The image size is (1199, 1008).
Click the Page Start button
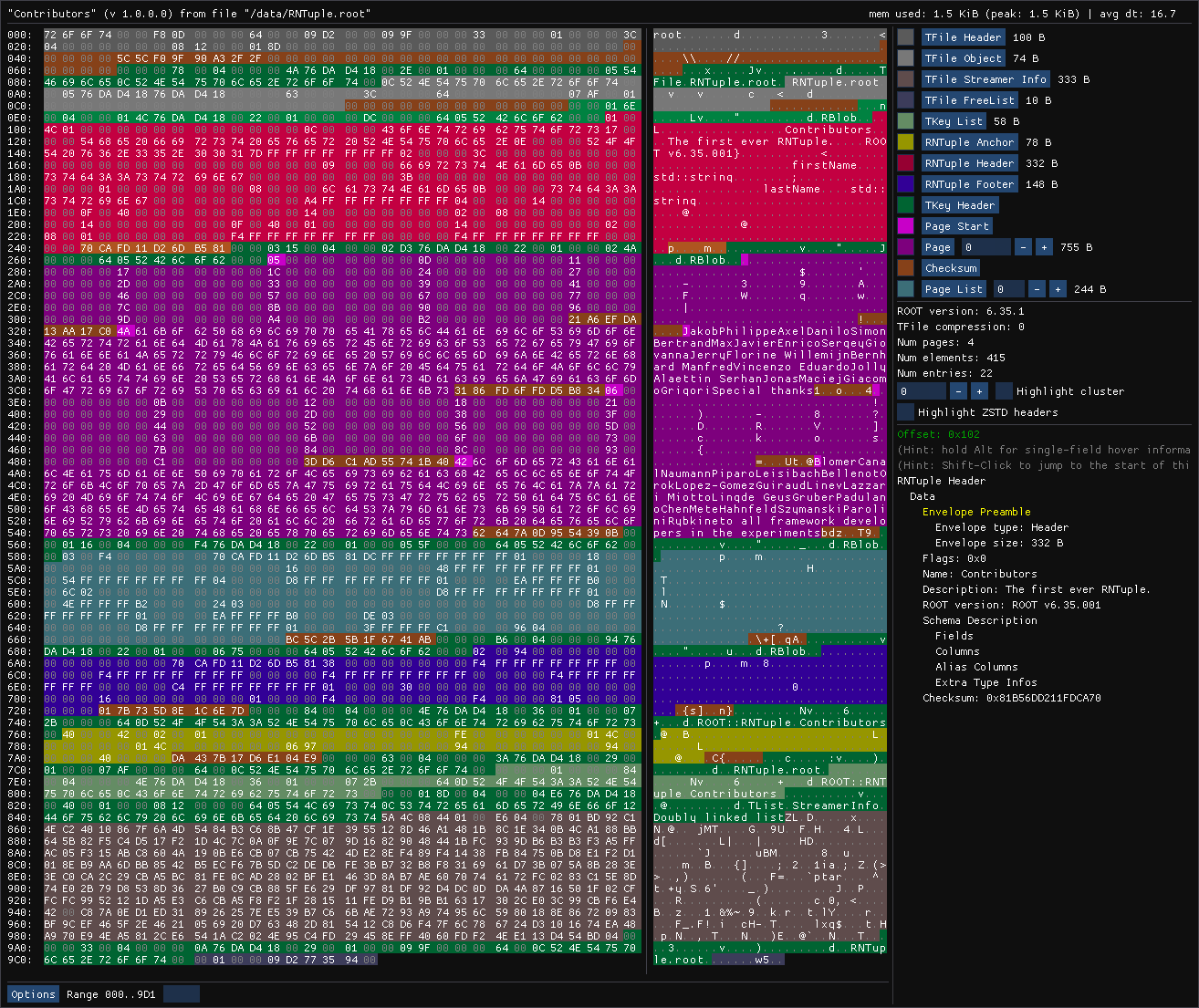[956, 226]
